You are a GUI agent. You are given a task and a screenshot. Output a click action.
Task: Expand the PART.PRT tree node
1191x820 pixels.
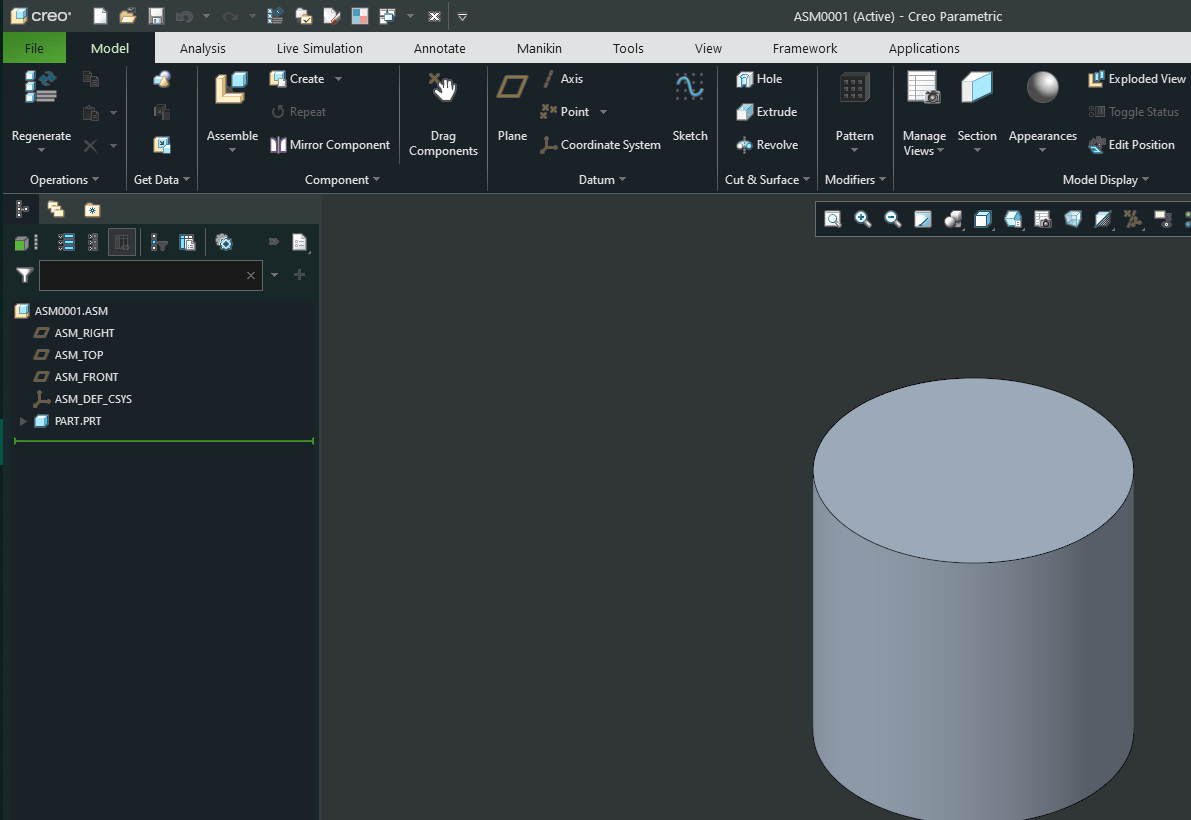pos(22,421)
